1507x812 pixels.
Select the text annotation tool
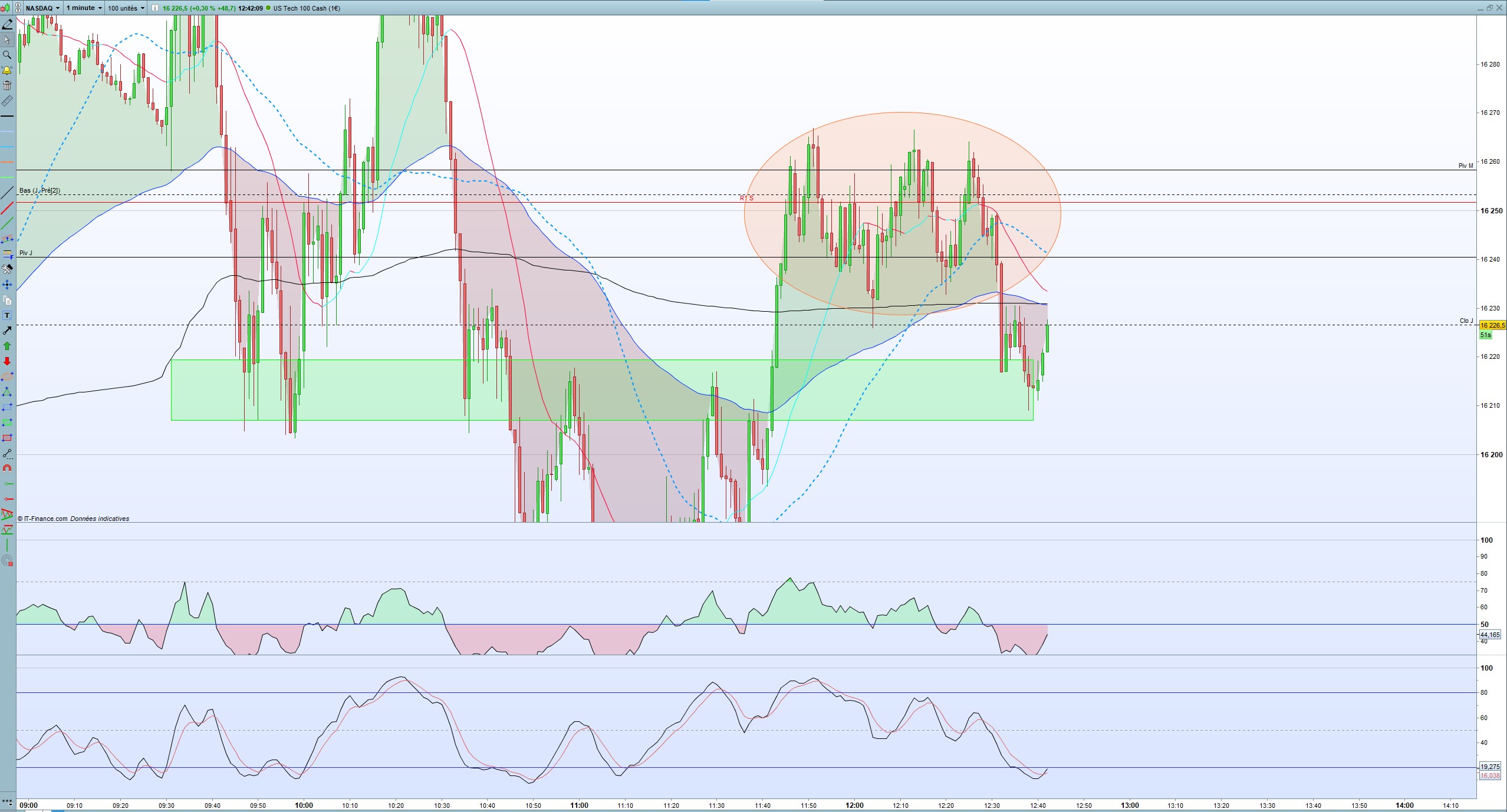click(7, 316)
